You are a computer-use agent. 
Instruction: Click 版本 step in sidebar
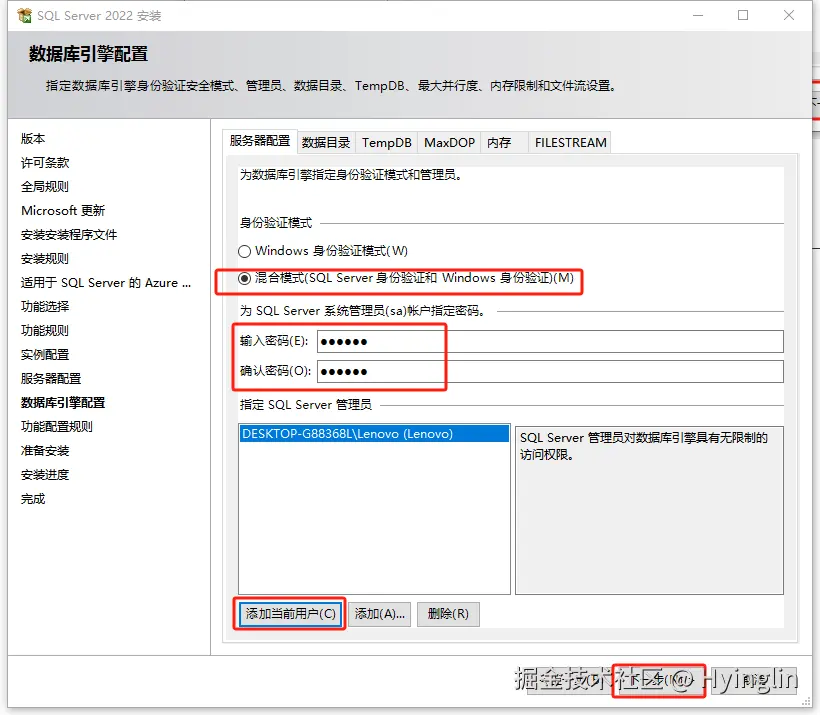33,139
